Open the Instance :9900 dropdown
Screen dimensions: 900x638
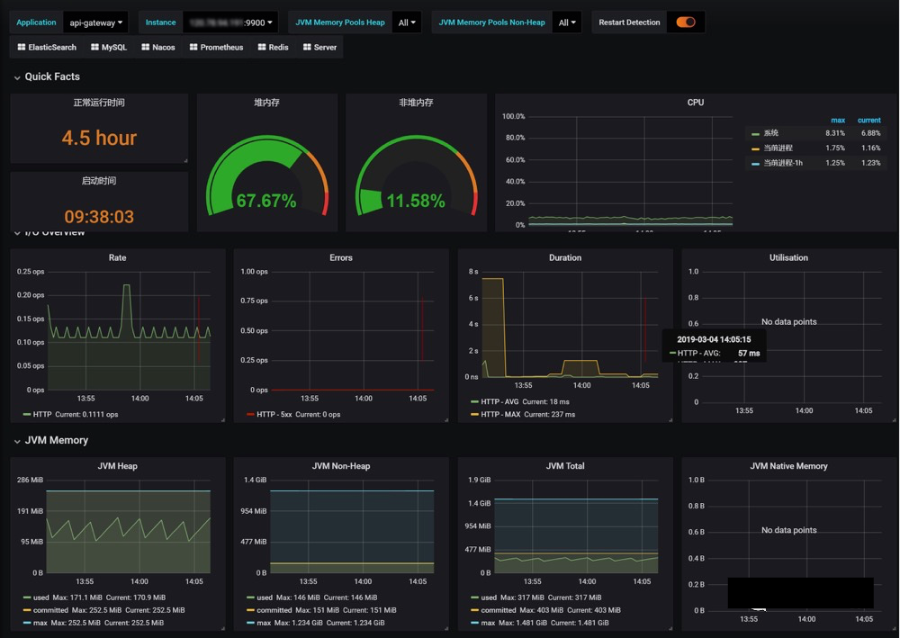click(231, 22)
